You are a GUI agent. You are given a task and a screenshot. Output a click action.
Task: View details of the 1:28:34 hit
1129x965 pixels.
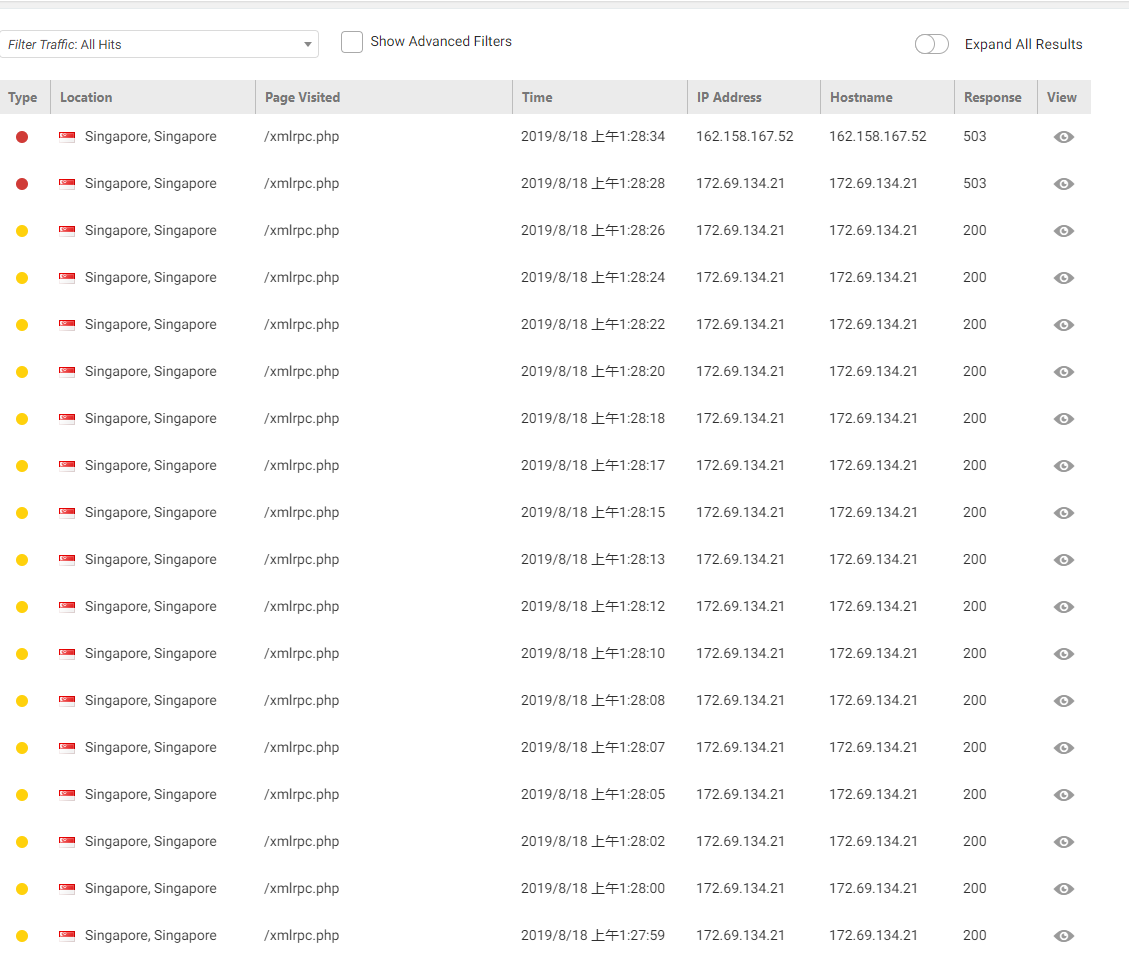click(x=1064, y=137)
